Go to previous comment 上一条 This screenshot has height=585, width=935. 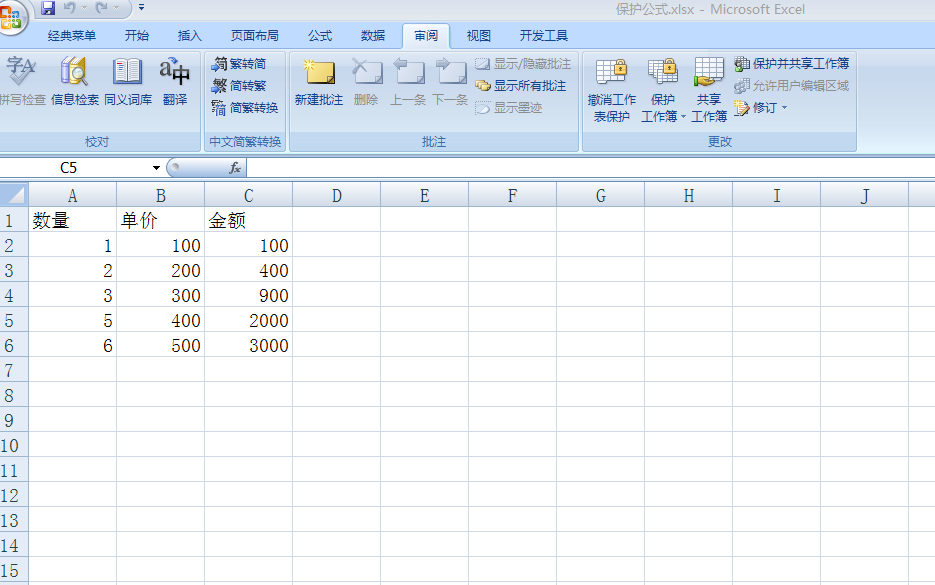coord(408,81)
